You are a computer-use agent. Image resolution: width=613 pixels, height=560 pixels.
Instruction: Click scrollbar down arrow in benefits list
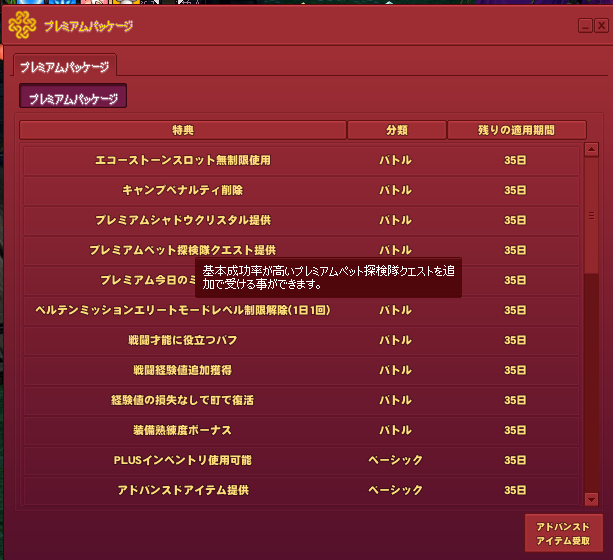591,499
